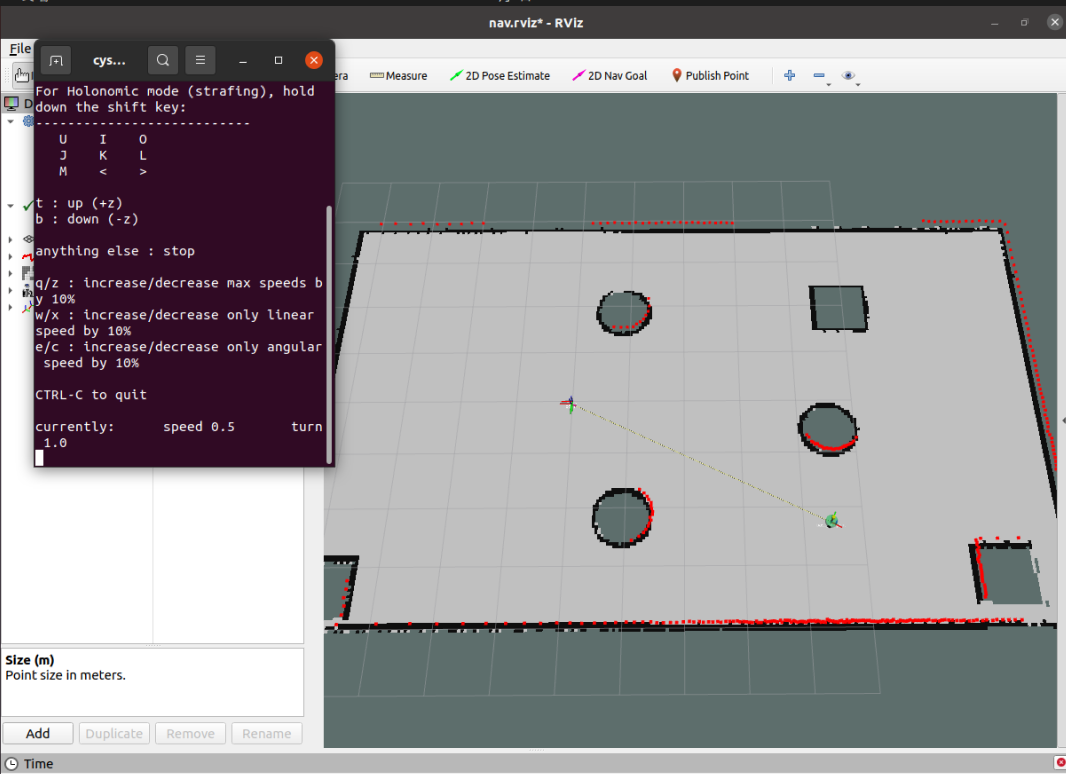The height and width of the screenshot is (774, 1066).
Task: Click the Duplicate button
Action: click(x=114, y=733)
